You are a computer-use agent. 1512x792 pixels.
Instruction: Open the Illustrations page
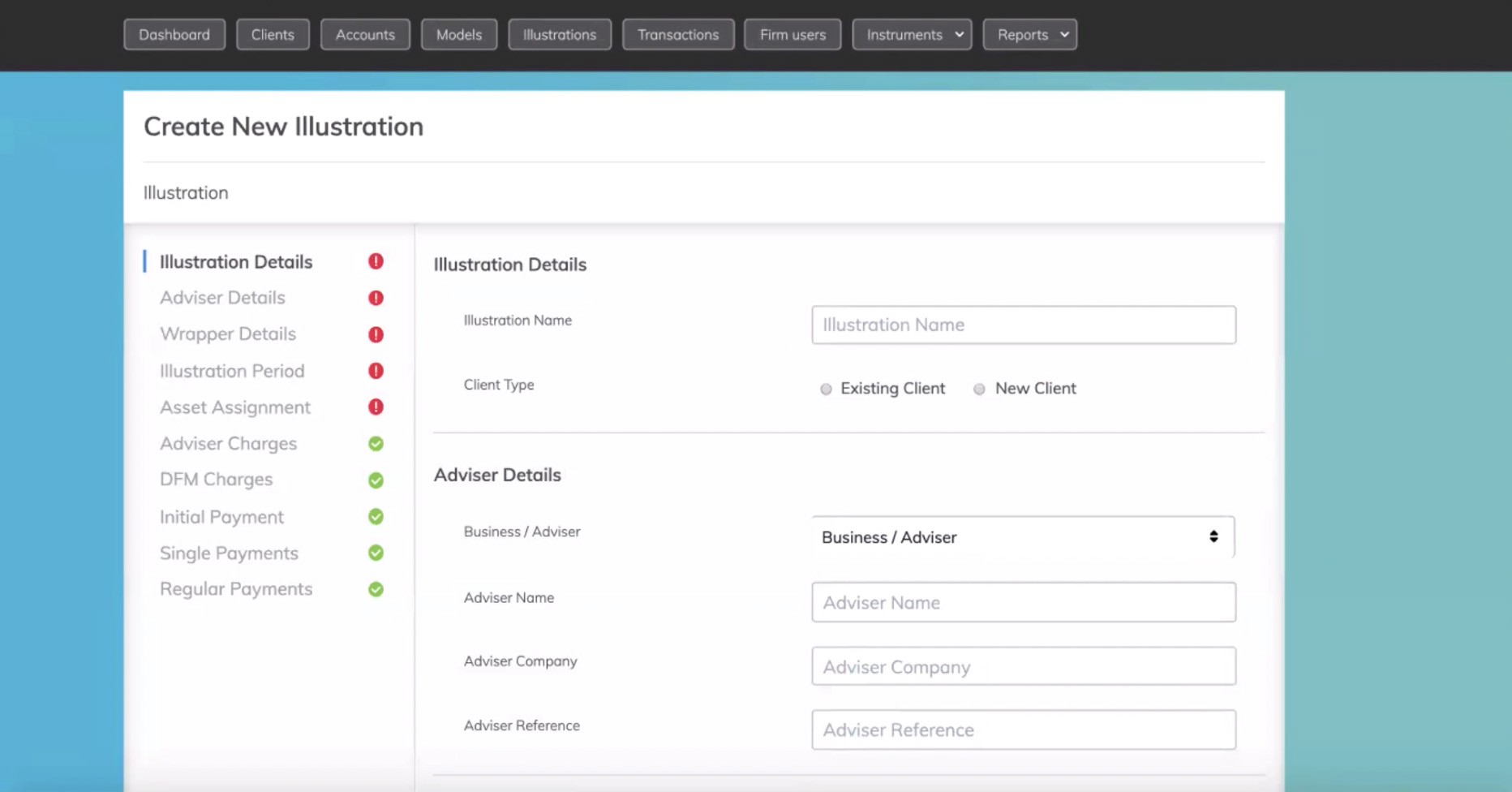(560, 35)
